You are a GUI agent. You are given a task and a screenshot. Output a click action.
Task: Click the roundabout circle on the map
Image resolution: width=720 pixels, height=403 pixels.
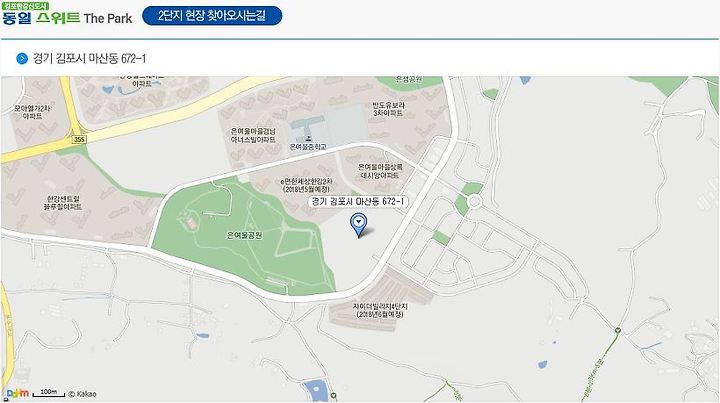pos(474,202)
